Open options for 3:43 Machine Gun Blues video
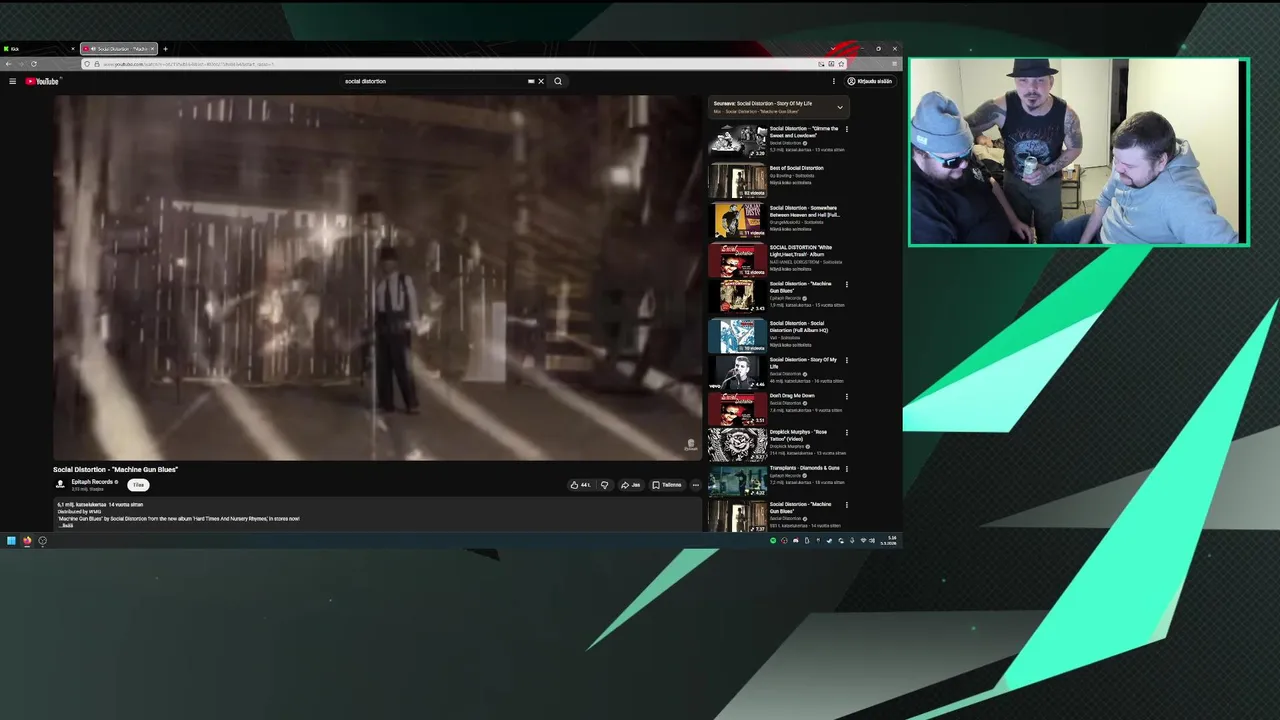Viewport: 1280px width, 720px height. click(x=846, y=284)
